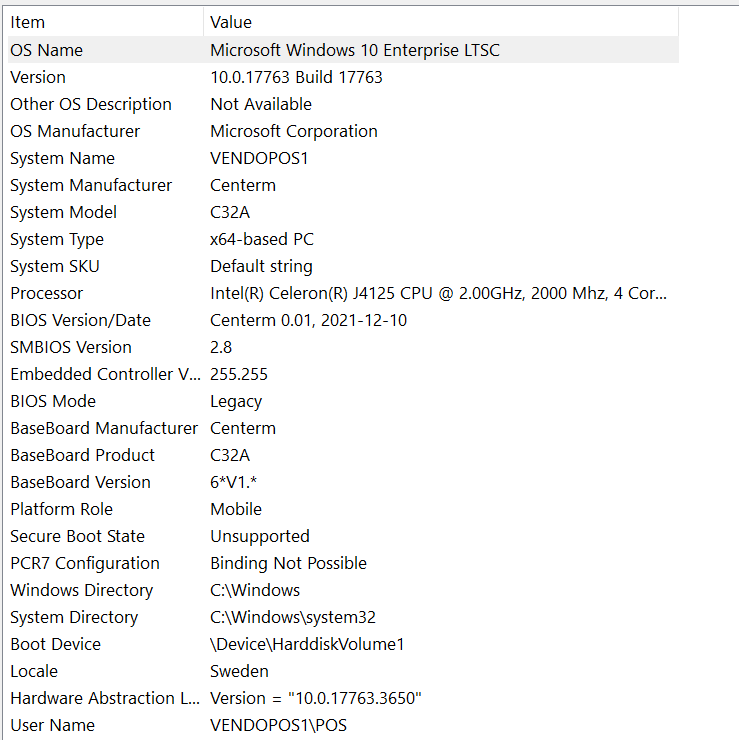Image resolution: width=739 pixels, height=740 pixels.
Task: Click the Other OS Description row
Action: click(91, 104)
